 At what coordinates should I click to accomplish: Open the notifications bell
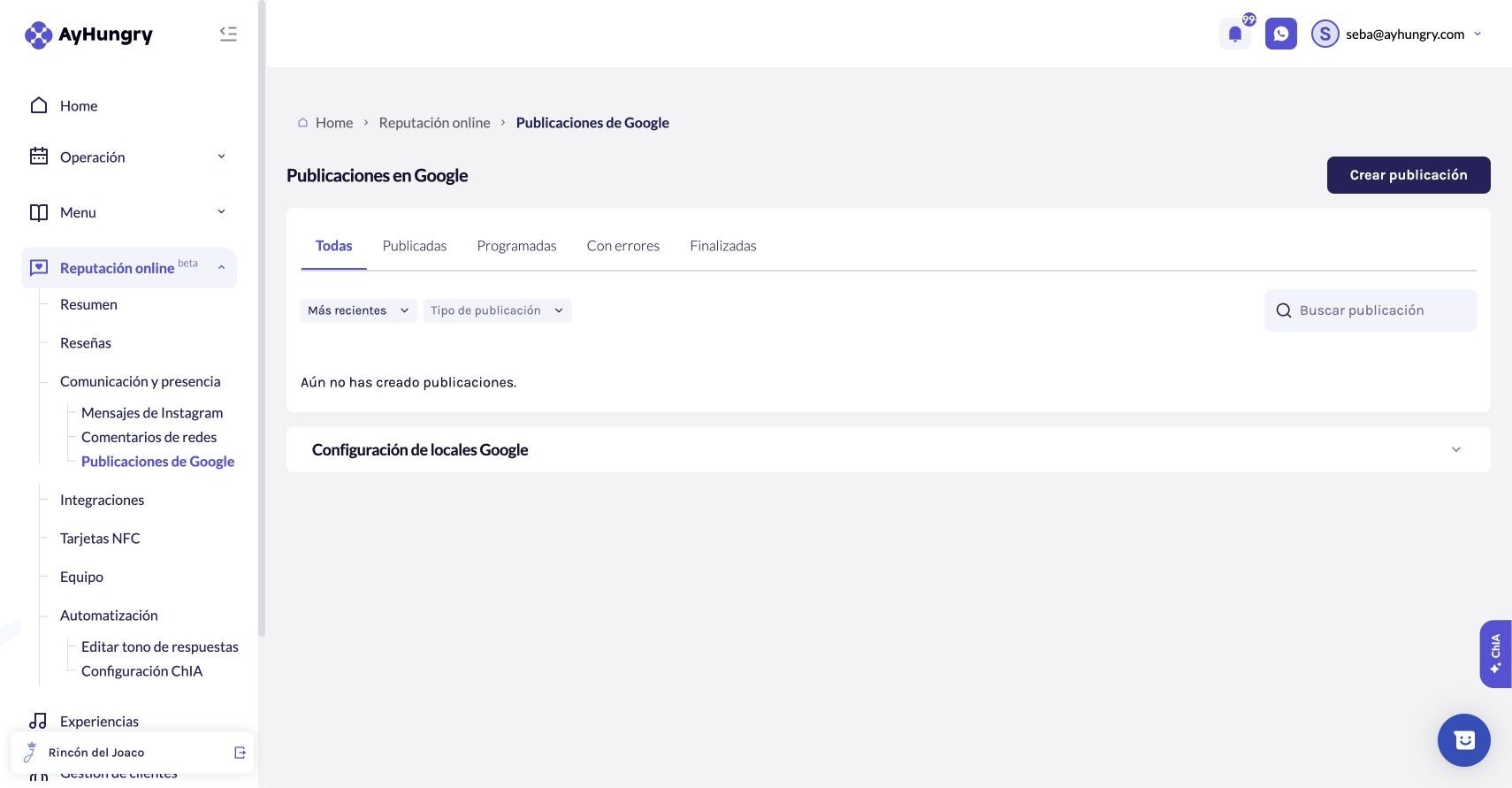[x=1235, y=34]
